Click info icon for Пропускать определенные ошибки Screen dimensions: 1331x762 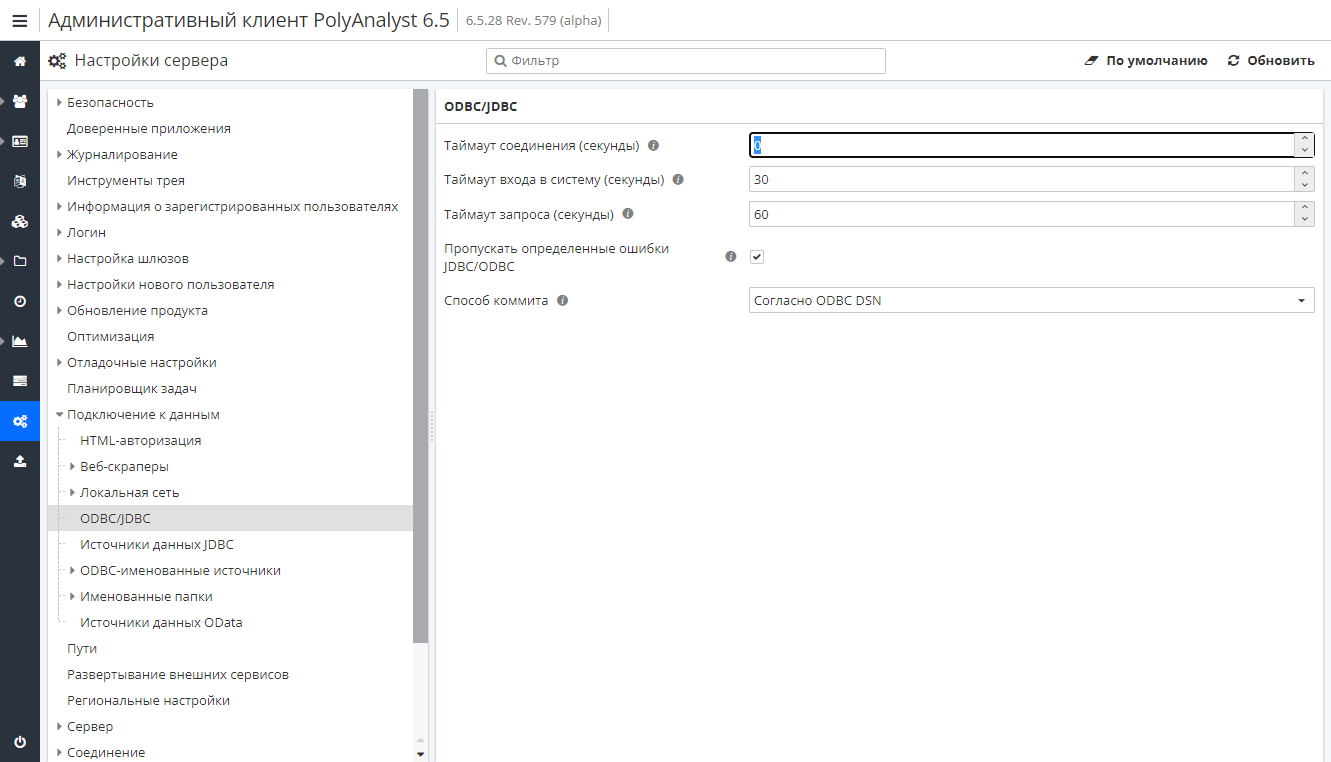[x=731, y=256]
